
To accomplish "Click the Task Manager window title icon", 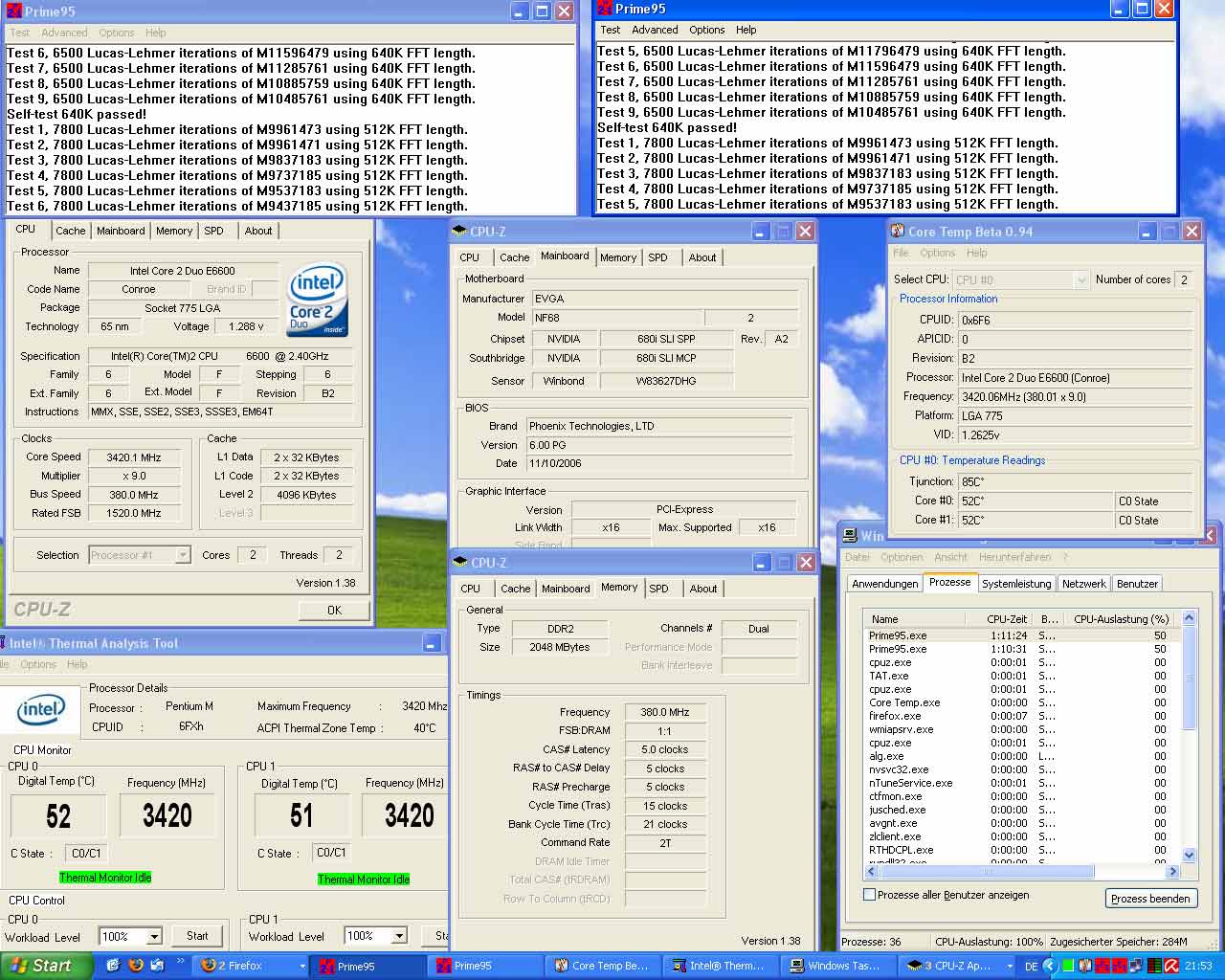I will 850,536.
